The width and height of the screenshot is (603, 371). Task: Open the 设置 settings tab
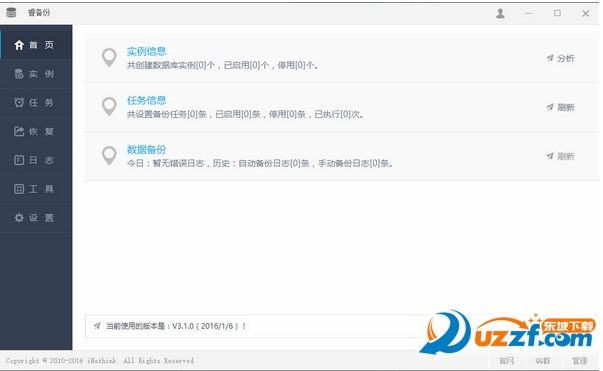(x=36, y=218)
